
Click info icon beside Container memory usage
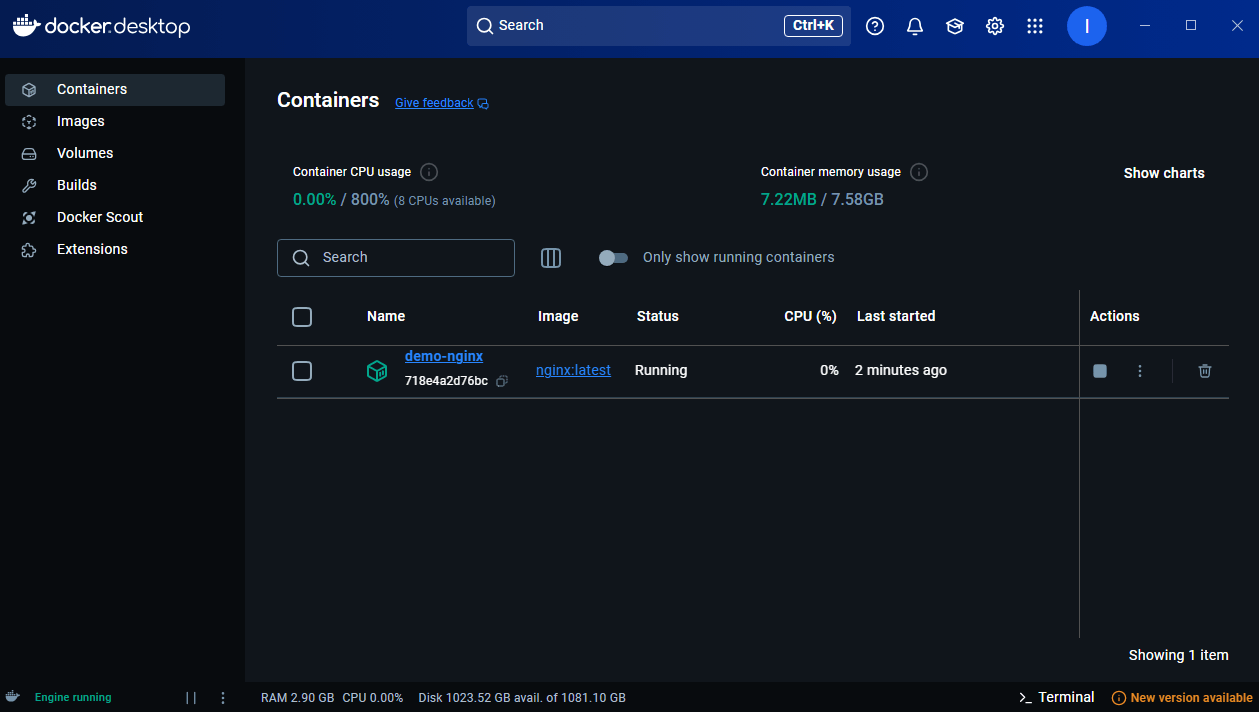coord(919,172)
